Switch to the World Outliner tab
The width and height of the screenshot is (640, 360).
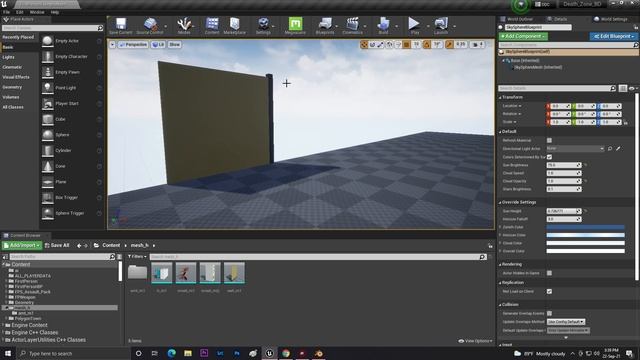(x=519, y=19)
